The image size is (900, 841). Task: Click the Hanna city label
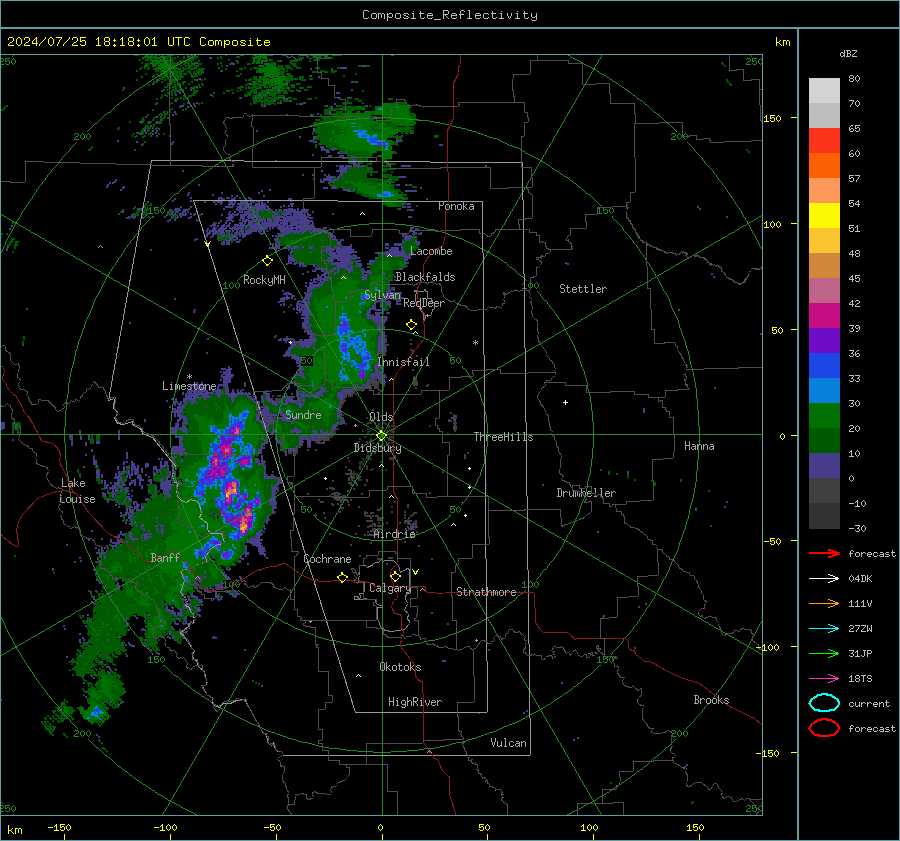(x=699, y=446)
